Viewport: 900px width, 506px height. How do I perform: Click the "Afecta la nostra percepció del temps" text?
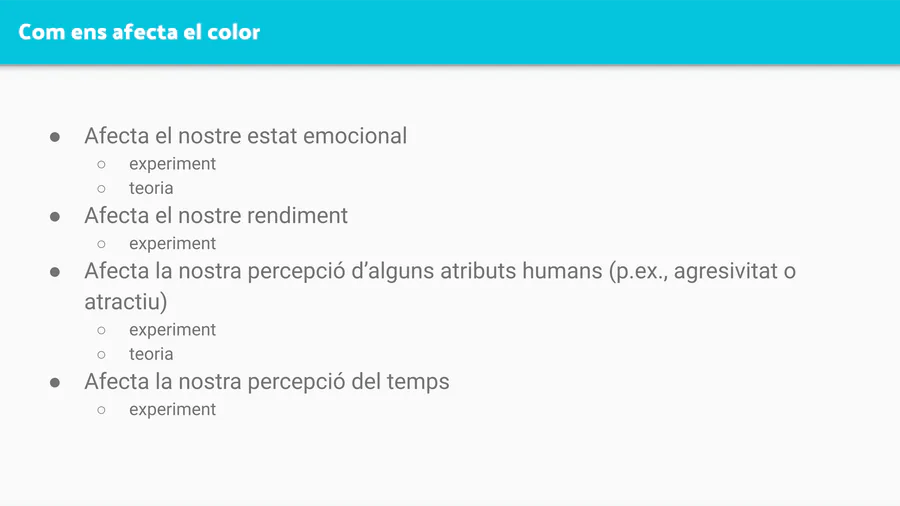click(267, 382)
